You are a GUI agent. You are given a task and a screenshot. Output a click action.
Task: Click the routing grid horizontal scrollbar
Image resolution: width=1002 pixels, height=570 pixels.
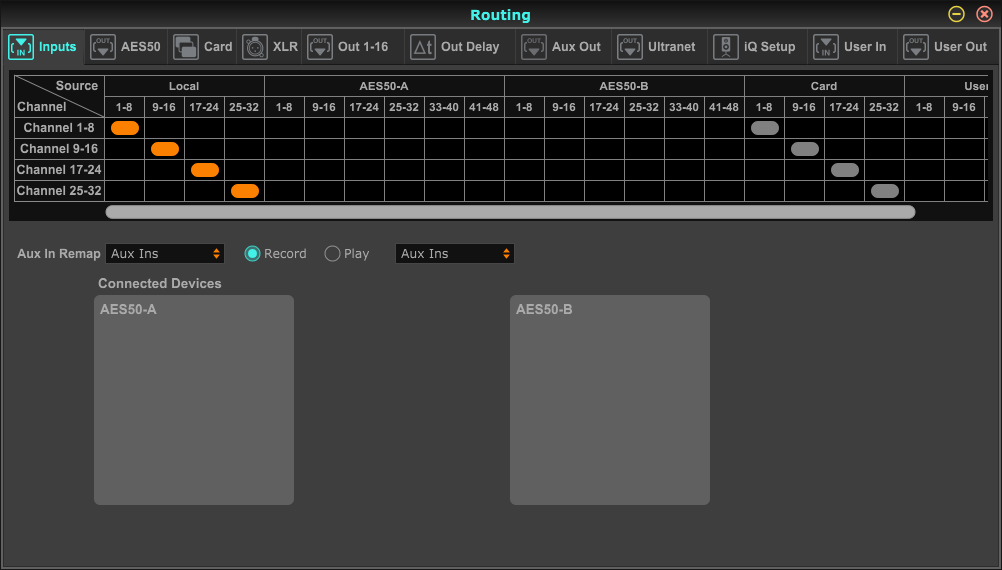[510, 212]
